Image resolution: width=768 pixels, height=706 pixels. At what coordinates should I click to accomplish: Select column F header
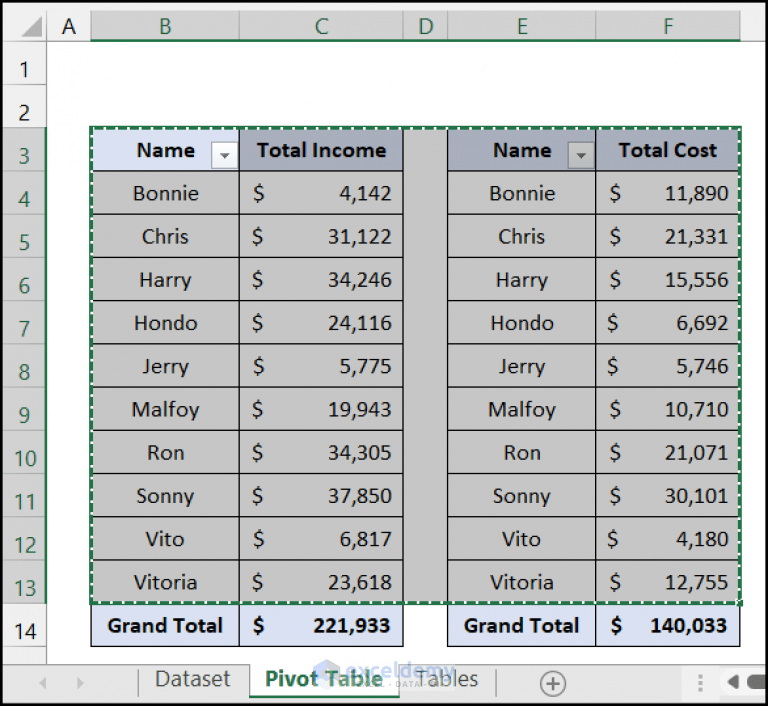[x=668, y=26]
